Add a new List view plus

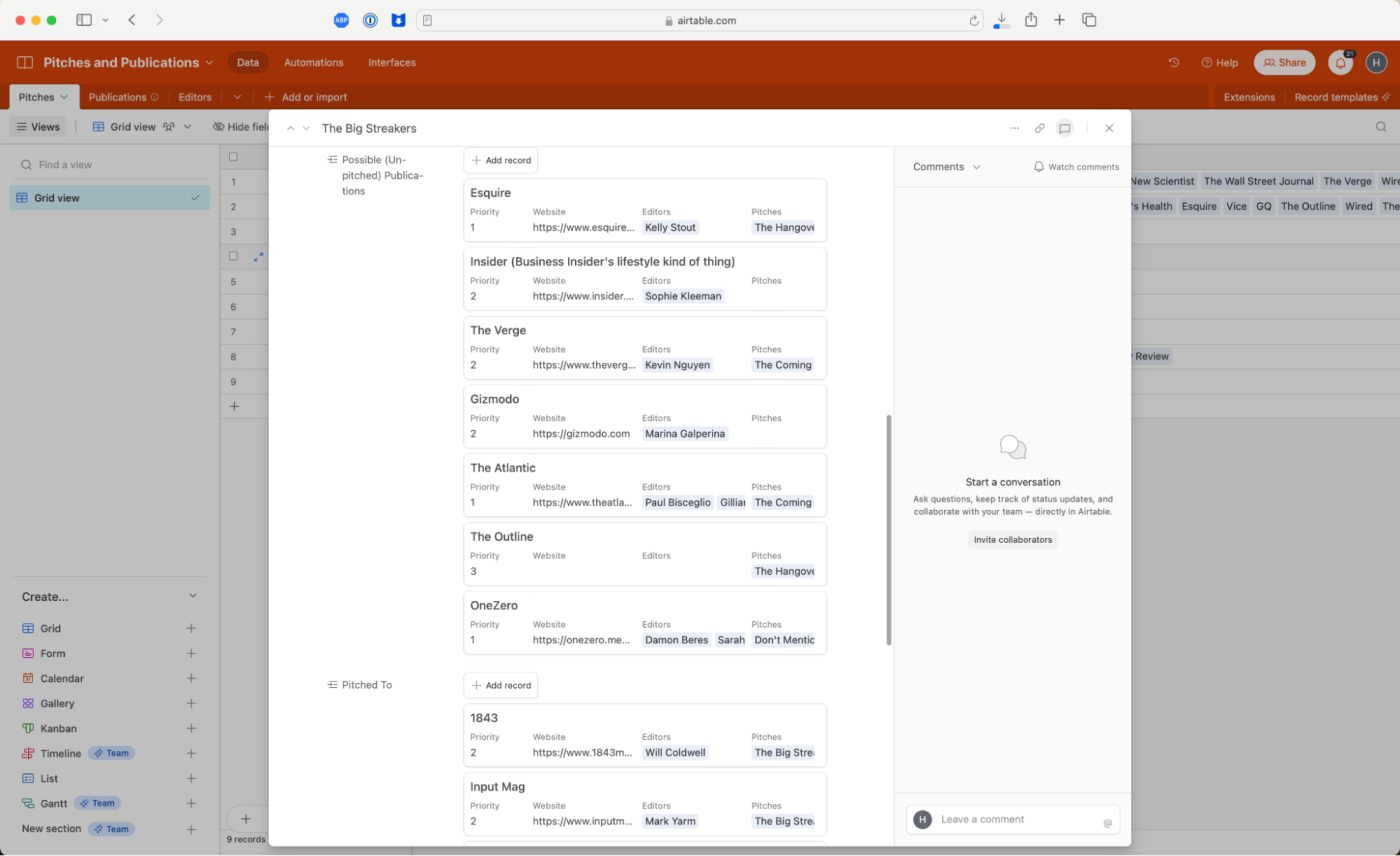[x=191, y=778]
